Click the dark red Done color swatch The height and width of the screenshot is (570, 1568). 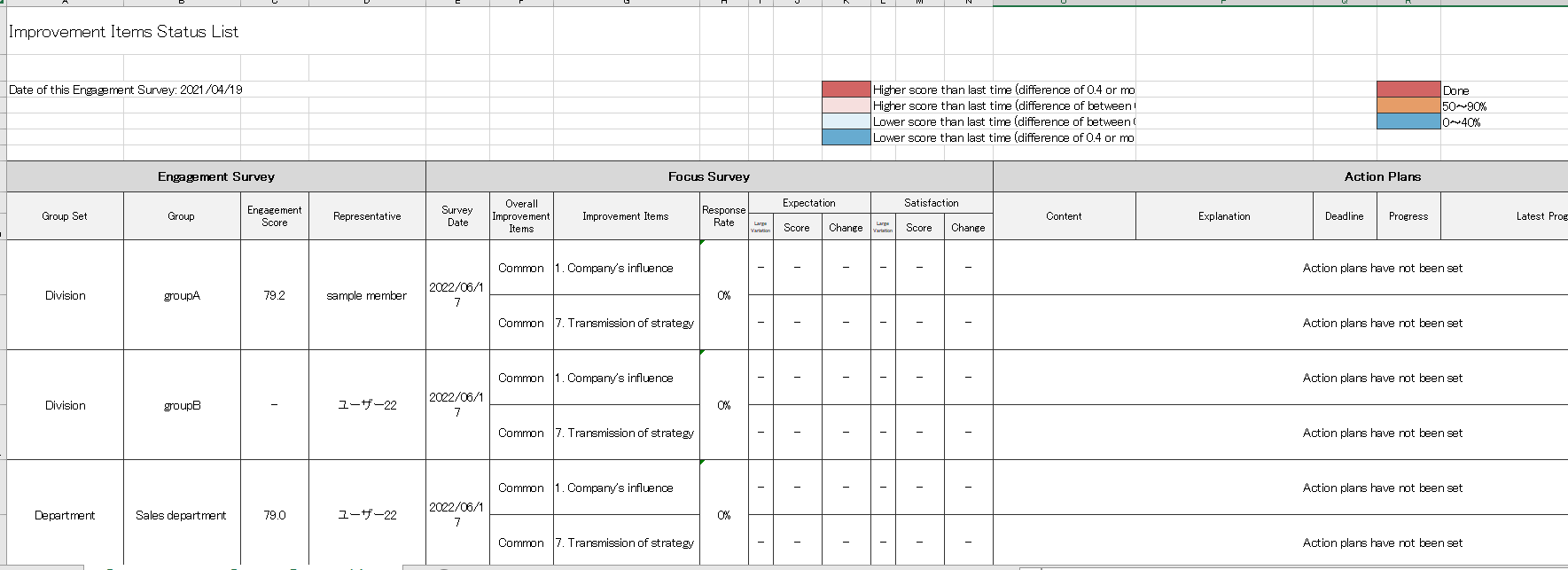click(1408, 90)
